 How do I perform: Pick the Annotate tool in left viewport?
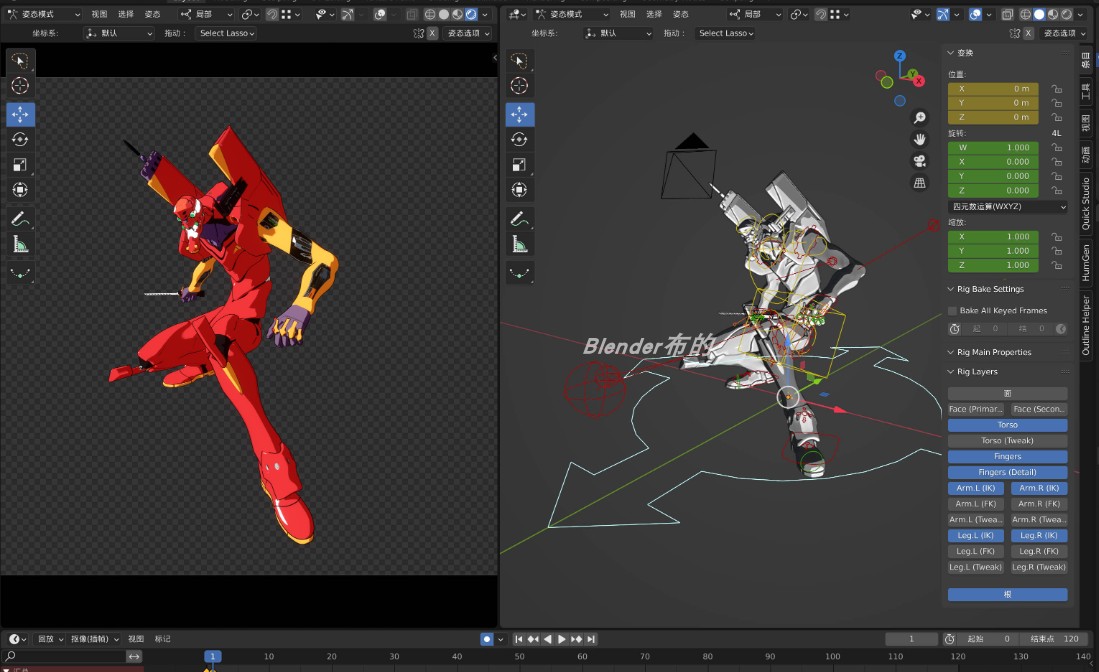20,219
